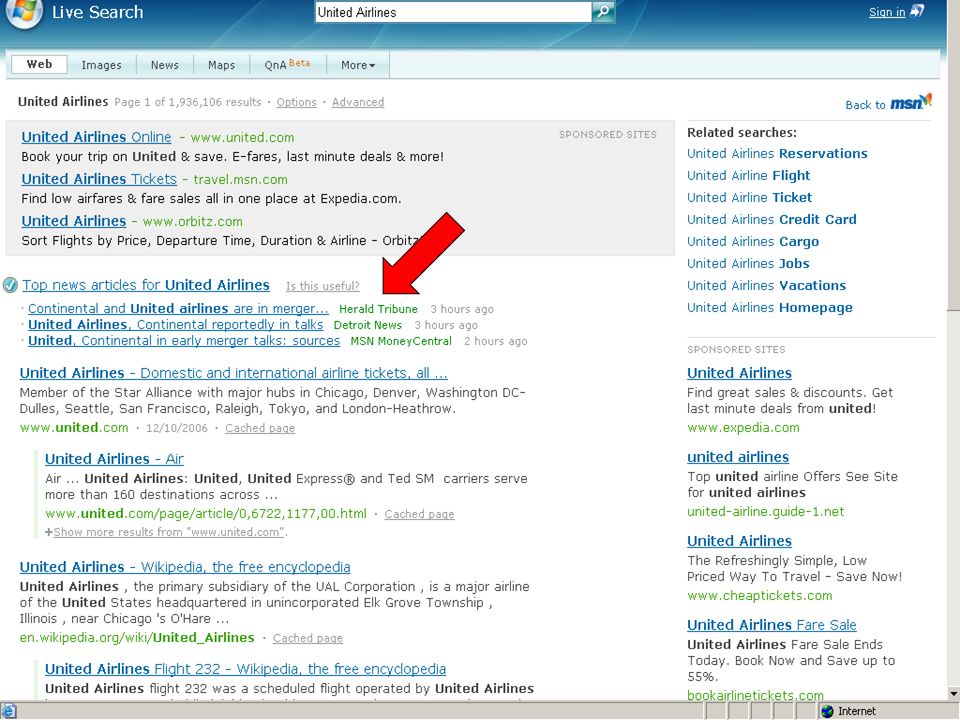The width and height of the screenshot is (960, 720).
Task: Open United Airlines Domestic and international result
Action: pos(233,373)
